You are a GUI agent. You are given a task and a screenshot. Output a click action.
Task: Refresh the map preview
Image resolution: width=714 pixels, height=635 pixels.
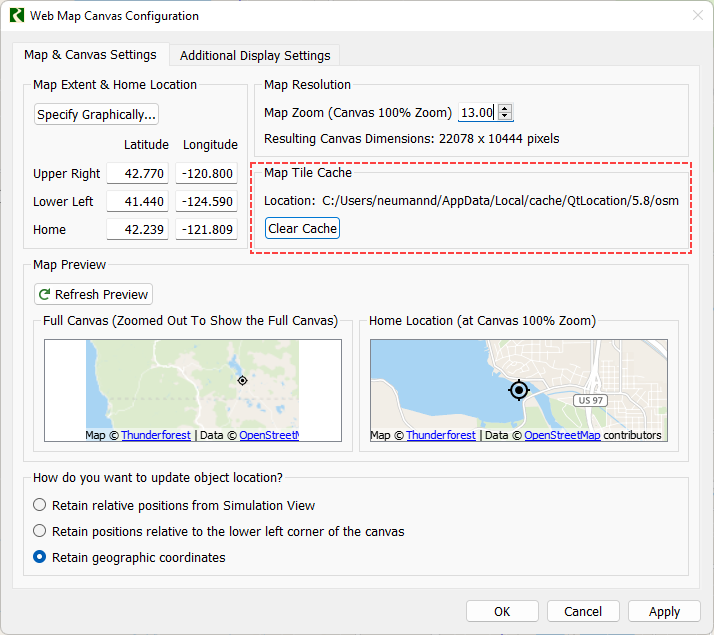tap(93, 294)
